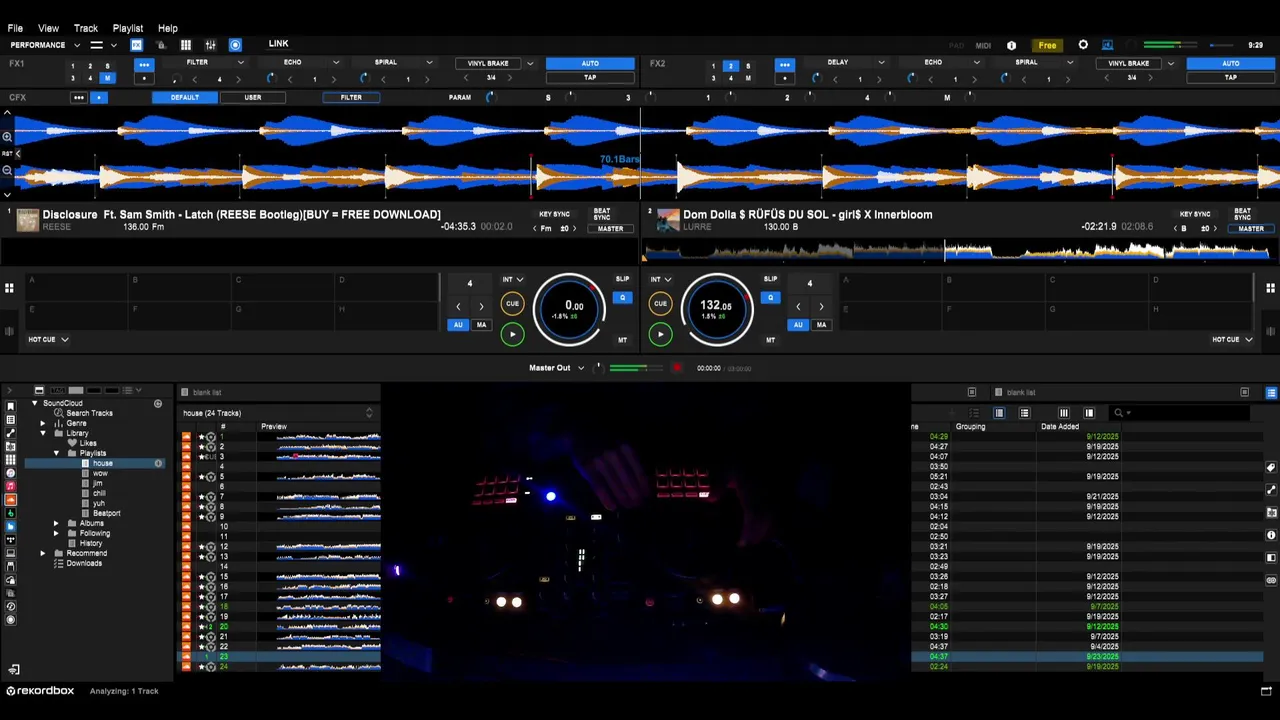Zoom in the waveform with magnifier plus
Image resolution: width=1280 pixels, height=720 pixels.
pyautogui.click(x=7, y=137)
